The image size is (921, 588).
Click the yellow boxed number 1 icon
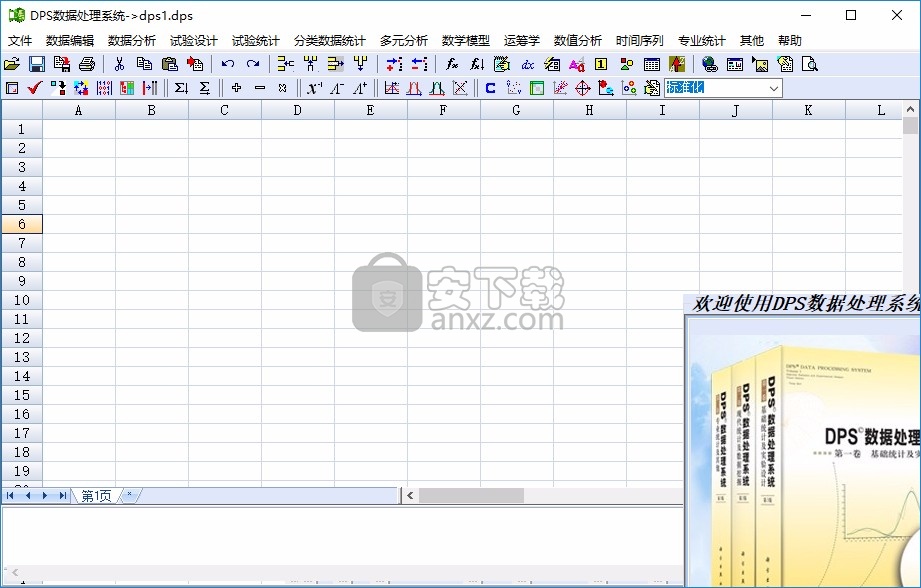tap(601, 64)
